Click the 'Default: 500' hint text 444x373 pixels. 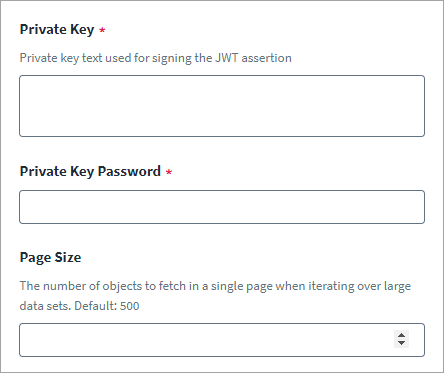107,306
